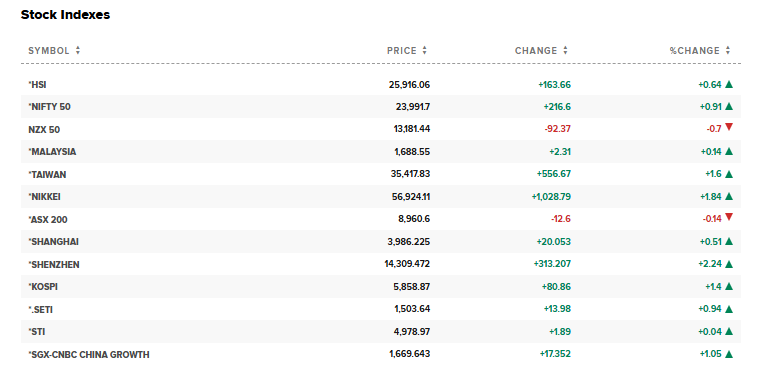
Task: Select the price 5,858.87
Action: click(412, 287)
